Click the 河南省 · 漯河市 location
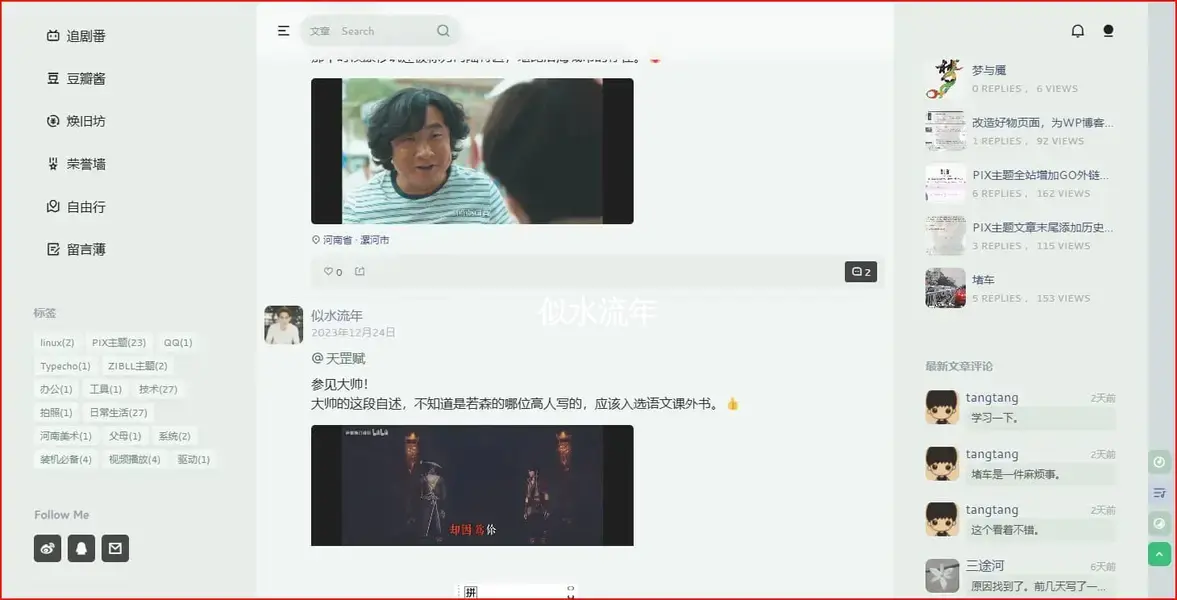The width and height of the screenshot is (1177, 600). 351,240
